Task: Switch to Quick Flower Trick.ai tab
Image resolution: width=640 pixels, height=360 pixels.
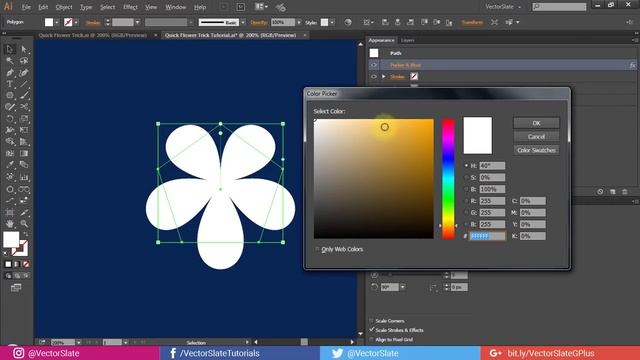Action: pos(93,36)
